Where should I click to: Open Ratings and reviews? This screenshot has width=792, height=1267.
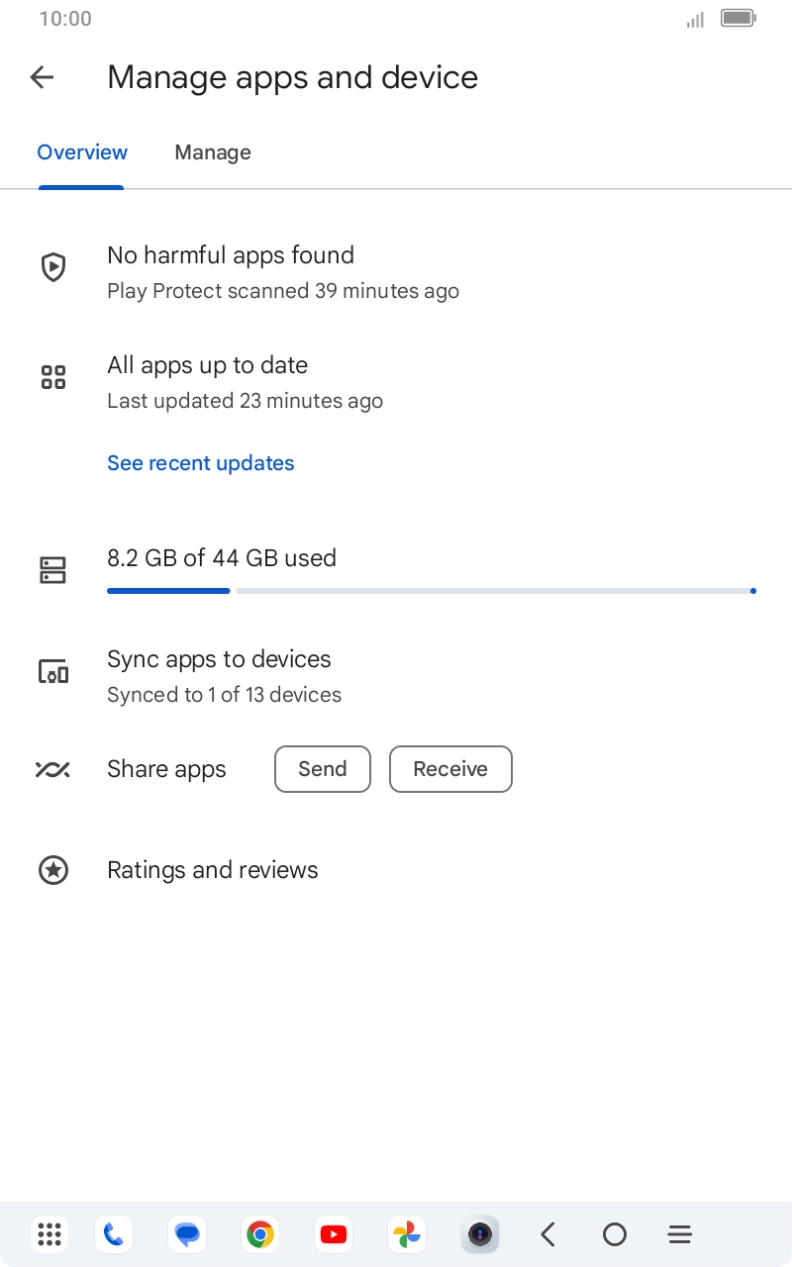click(212, 870)
